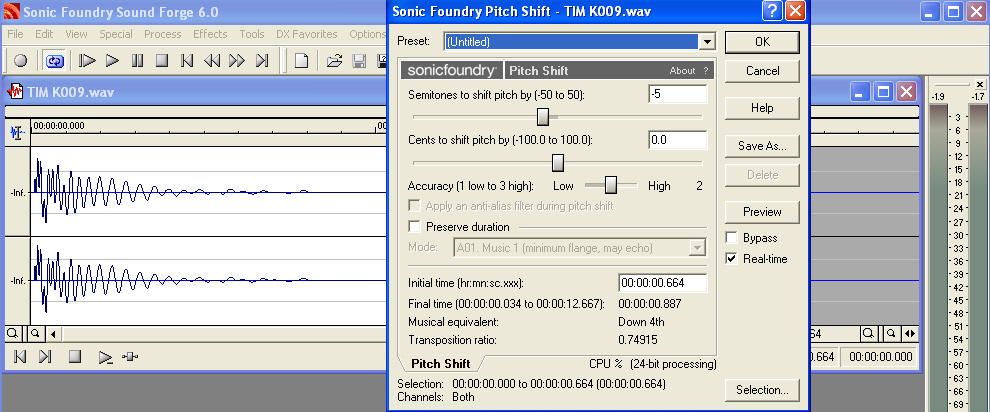Click the semitones pitch slider handle

(542, 117)
